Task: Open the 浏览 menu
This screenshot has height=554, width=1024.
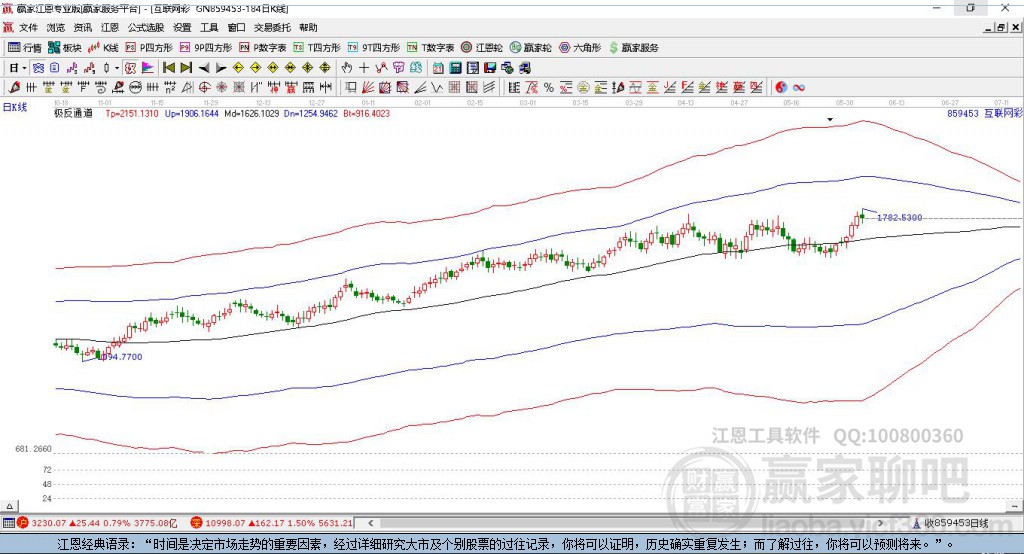Action: pyautogui.click(x=56, y=27)
